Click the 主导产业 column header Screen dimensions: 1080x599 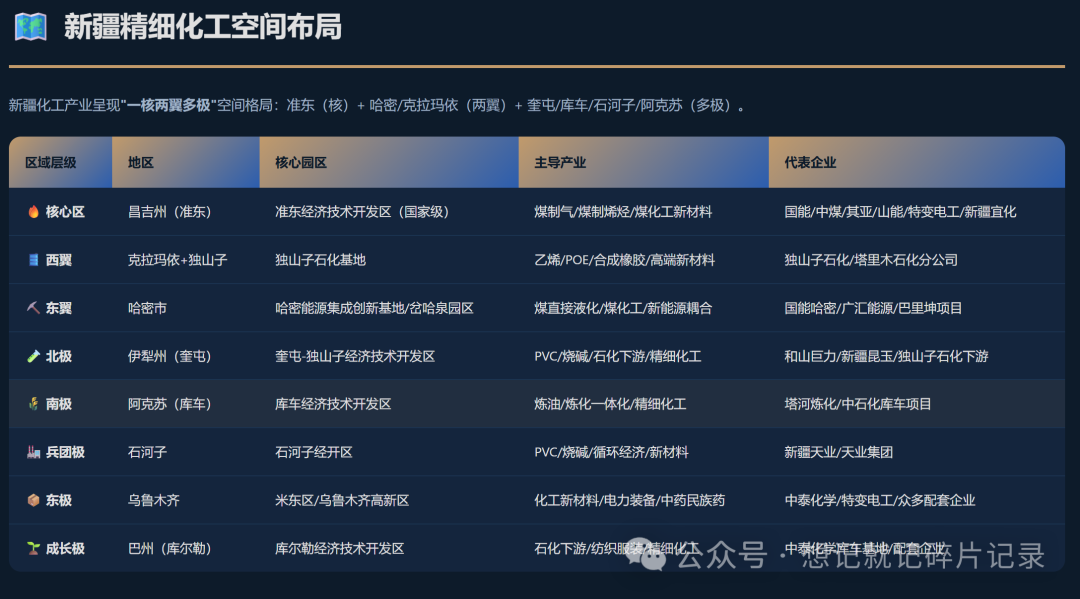tap(643, 162)
